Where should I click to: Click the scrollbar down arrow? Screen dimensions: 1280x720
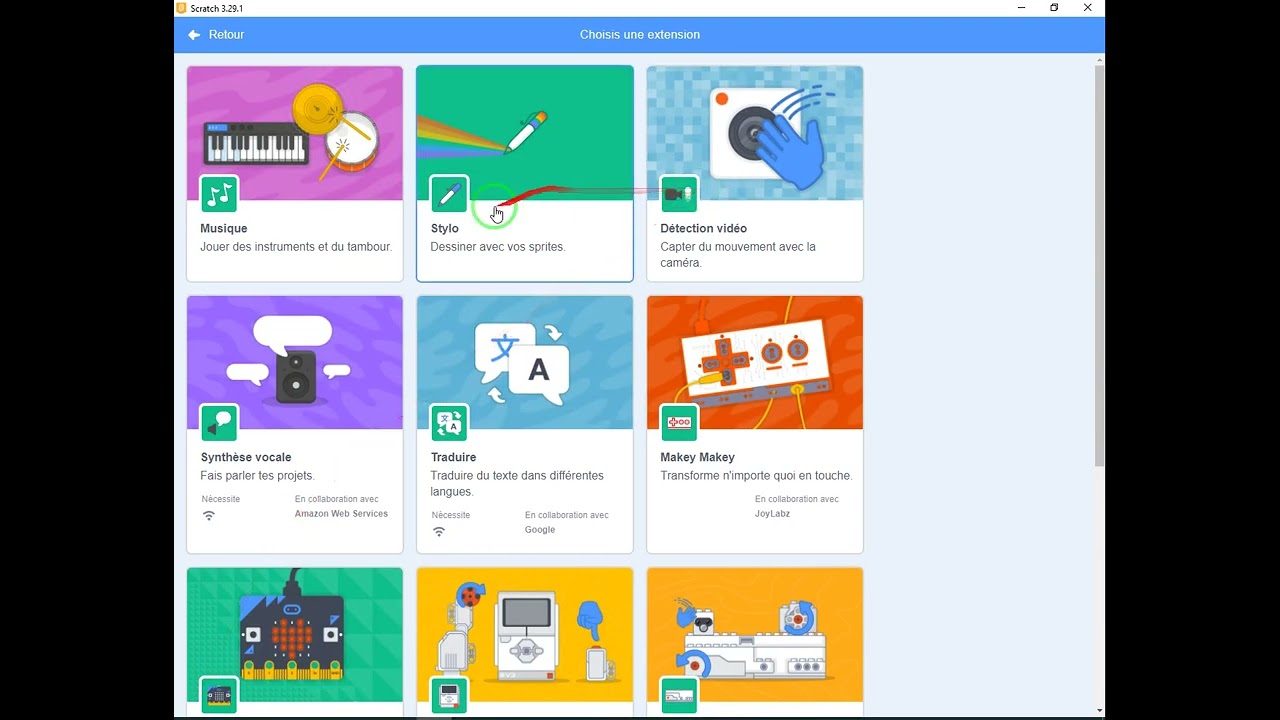pyautogui.click(x=1100, y=711)
